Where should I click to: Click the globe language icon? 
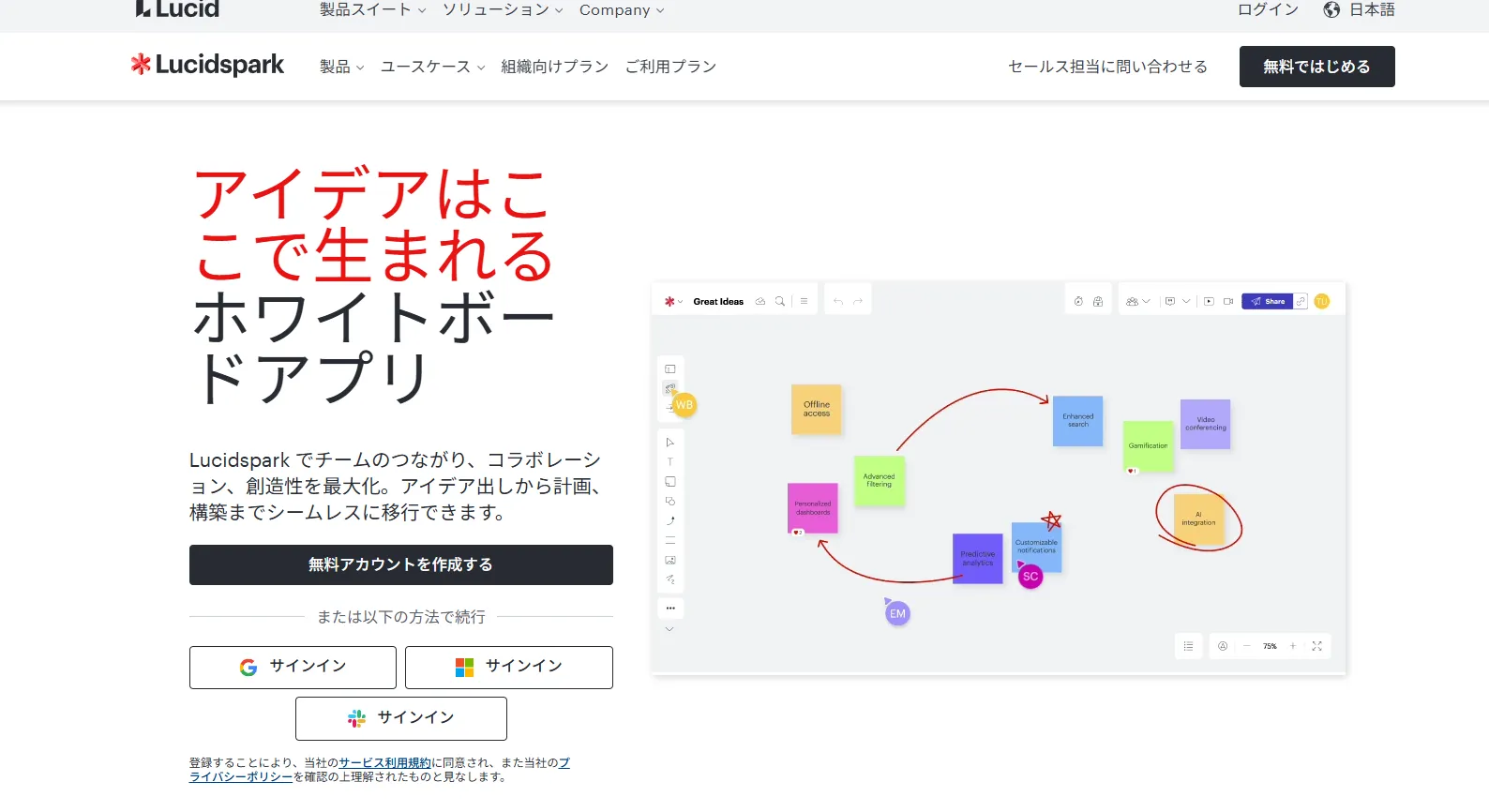pos(1331,10)
